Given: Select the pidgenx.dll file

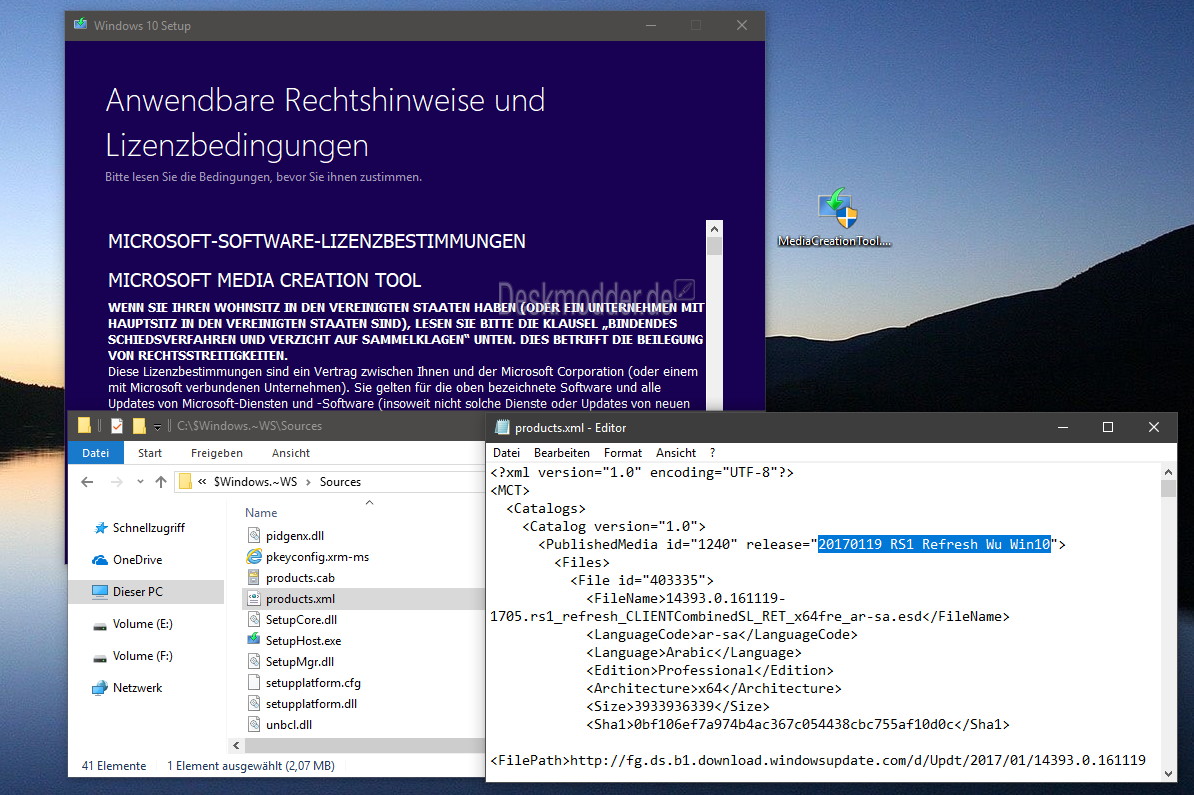Looking at the screenshot, I should click(x=295, y=536).
